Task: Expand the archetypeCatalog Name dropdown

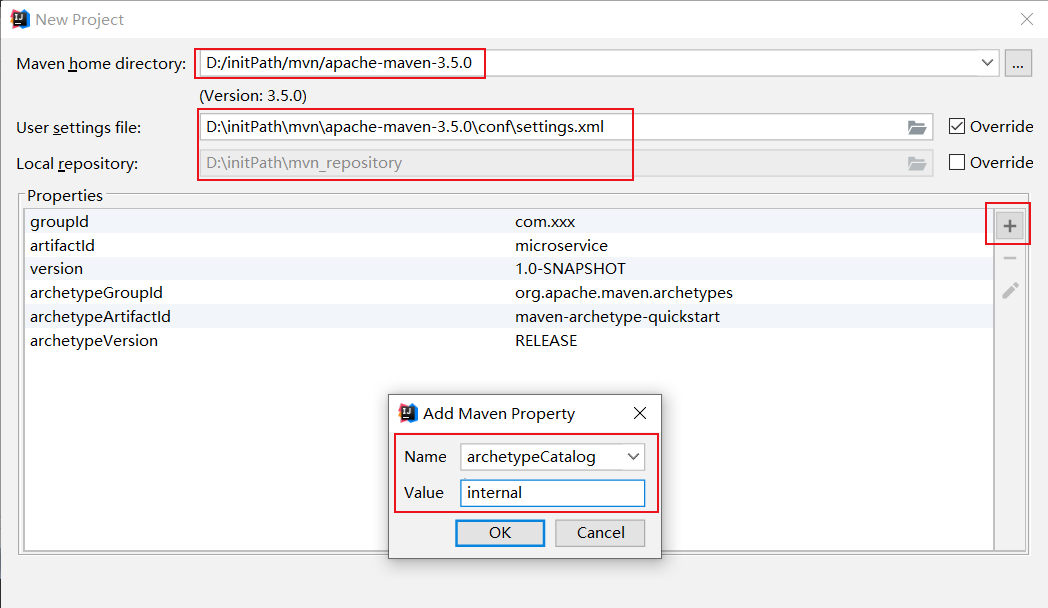Action: pos(633,456)
